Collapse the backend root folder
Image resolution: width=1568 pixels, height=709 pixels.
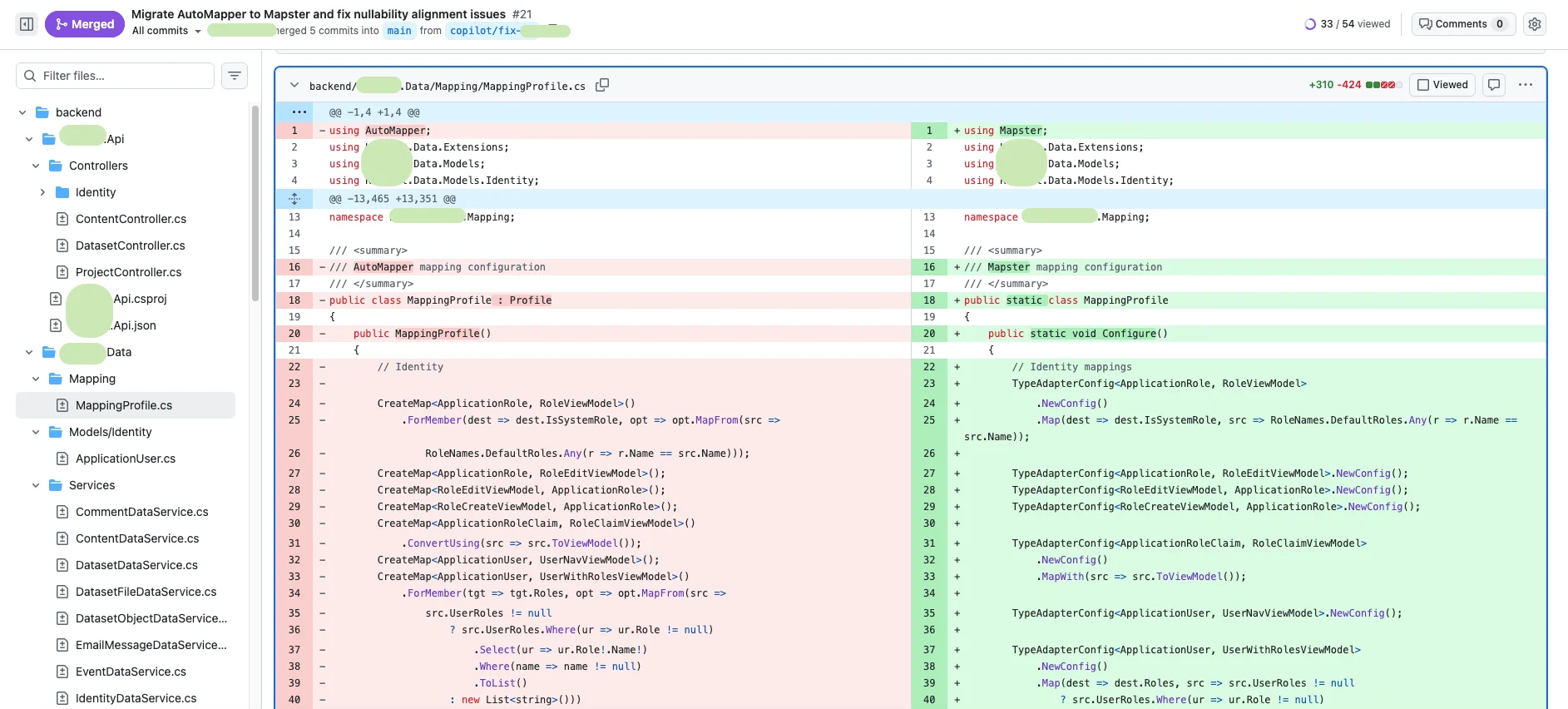pos(22,112)
